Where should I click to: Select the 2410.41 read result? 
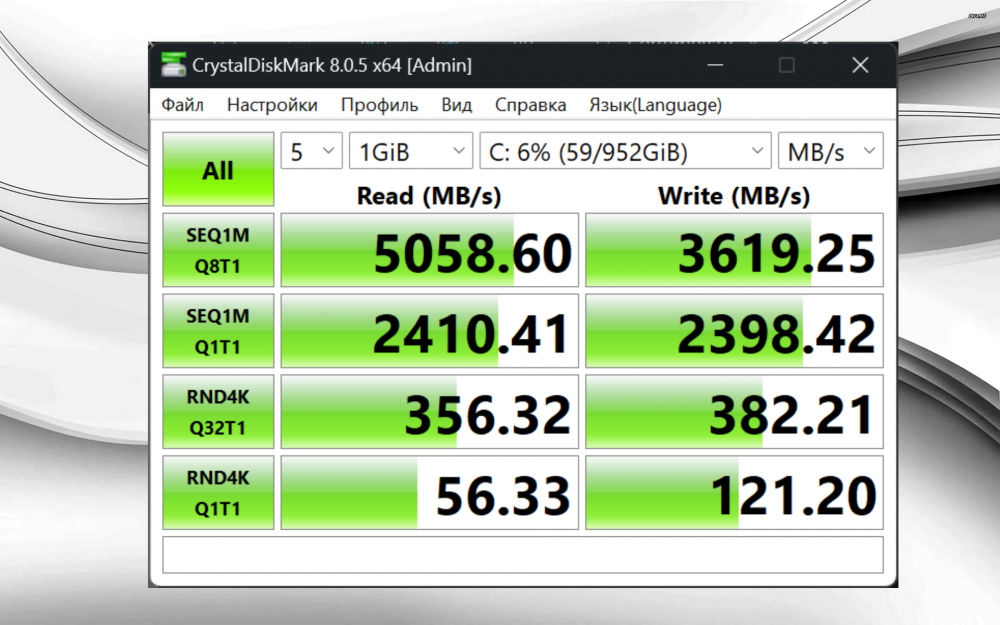pos(430,331)
